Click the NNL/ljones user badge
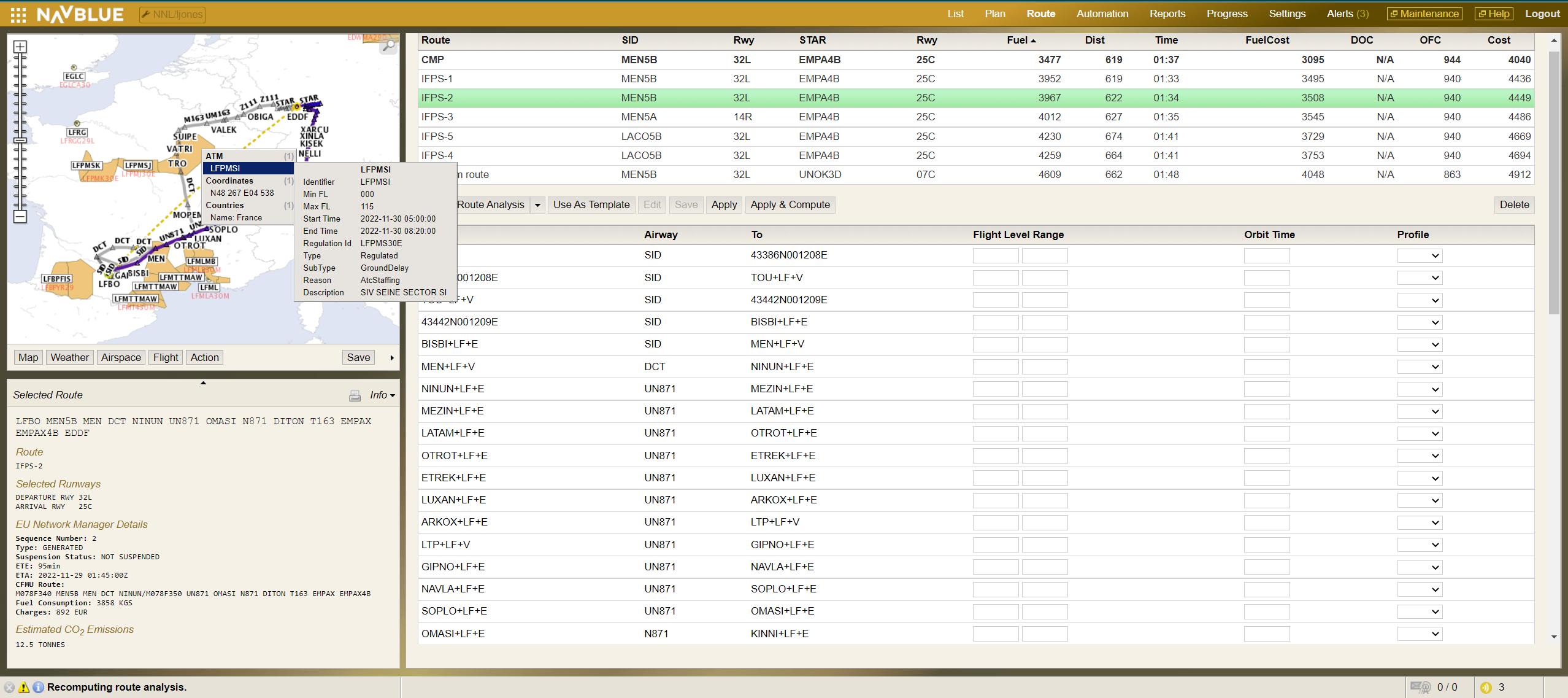This screenshot has height=698, width=1568. [172, 14]
